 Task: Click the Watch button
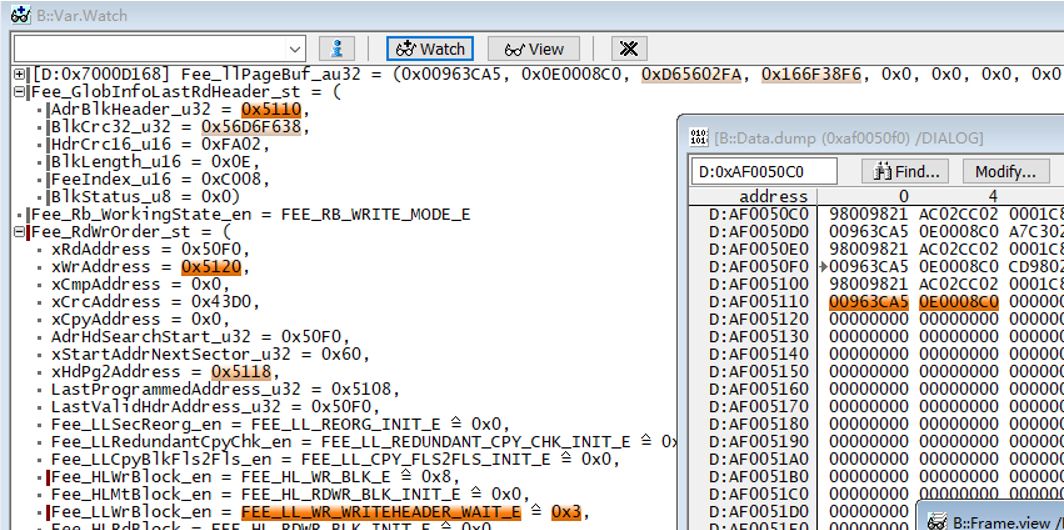point(430,49)
